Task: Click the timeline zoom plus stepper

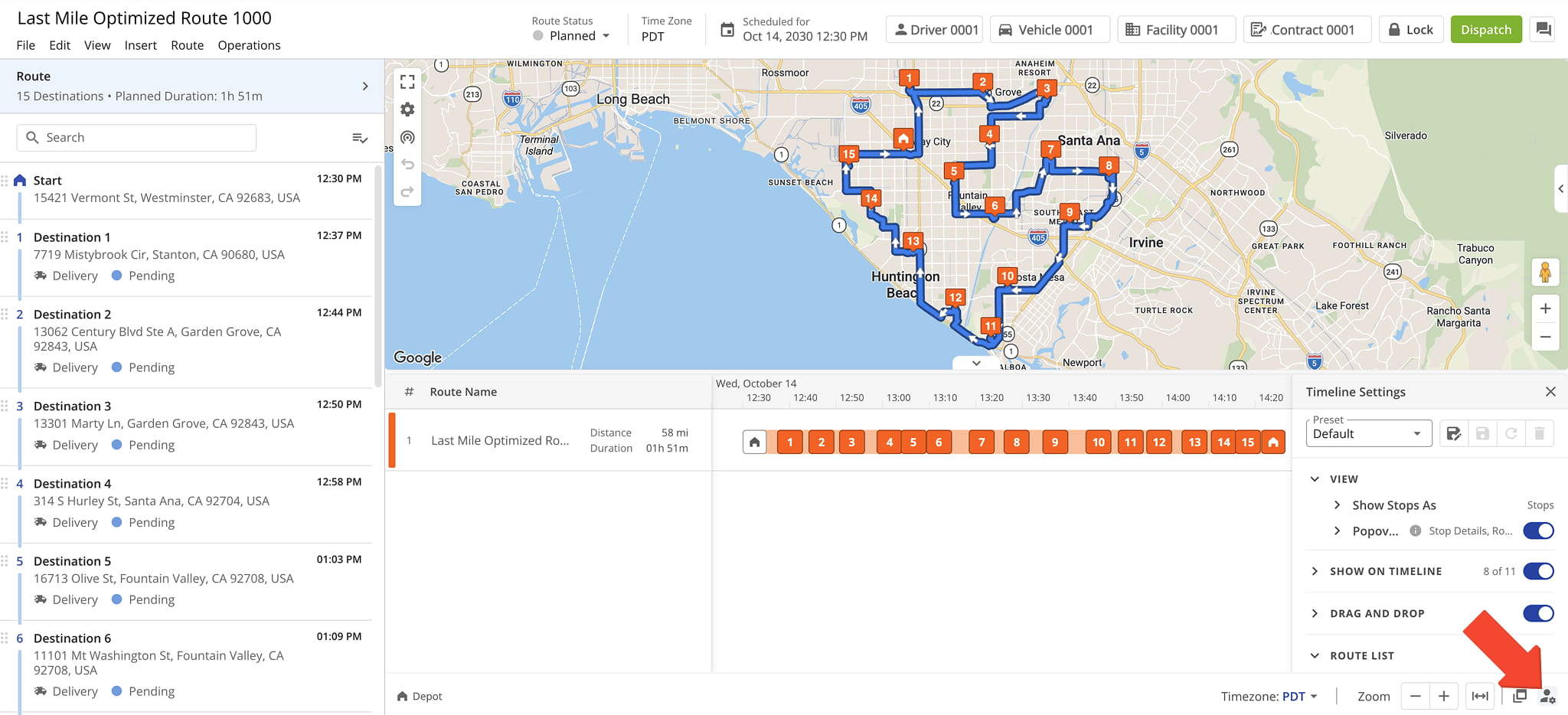Action: 1443,696
